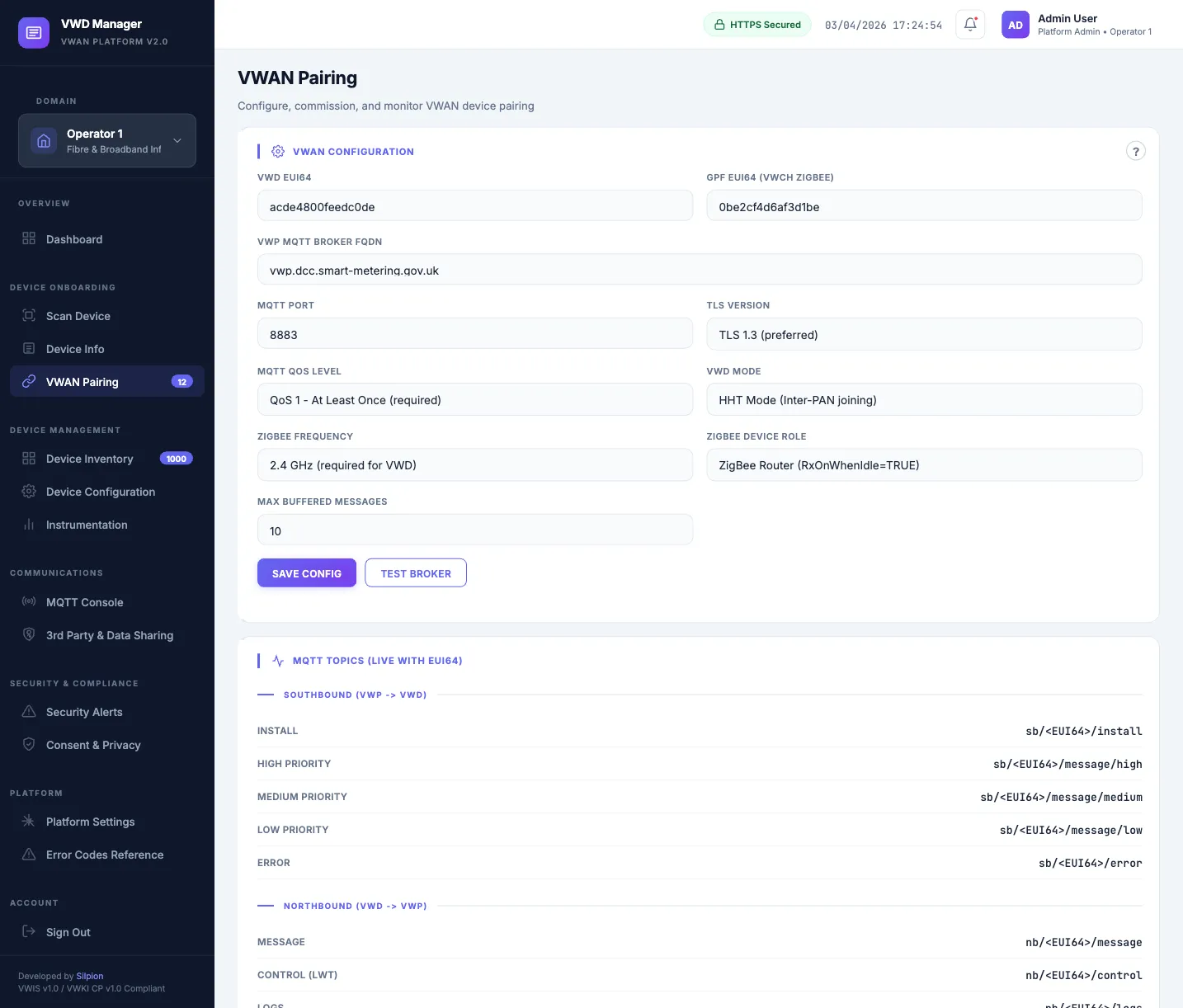The image size is (1183, 1008).
Task: Open Security Alerts warning icon
Action: coord(28,712)
